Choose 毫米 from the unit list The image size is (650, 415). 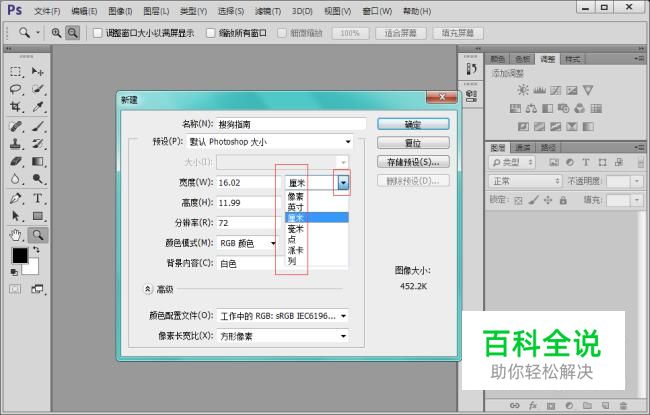[317, 228]
